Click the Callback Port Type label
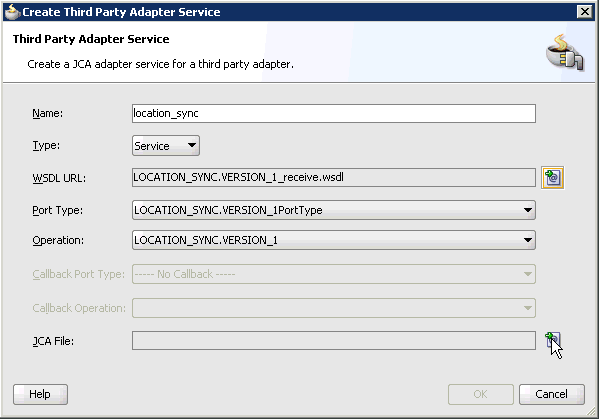This screenshot has height=419, width=599. [x=78, y=274]
